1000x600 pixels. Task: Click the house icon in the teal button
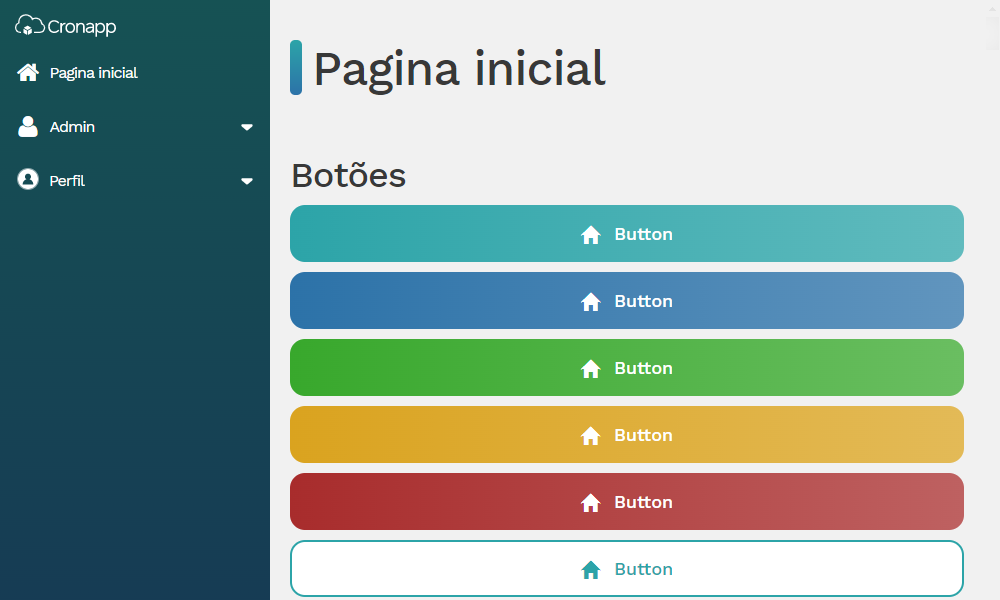pyautogui.click(x=591, y=235)
